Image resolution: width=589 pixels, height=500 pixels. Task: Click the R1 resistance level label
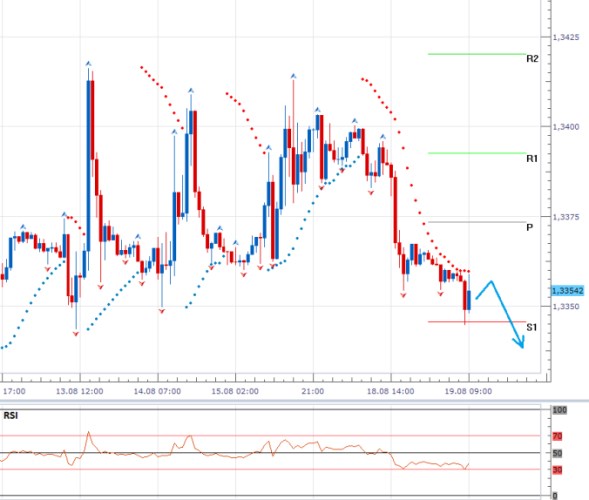[x=532, y=159]
